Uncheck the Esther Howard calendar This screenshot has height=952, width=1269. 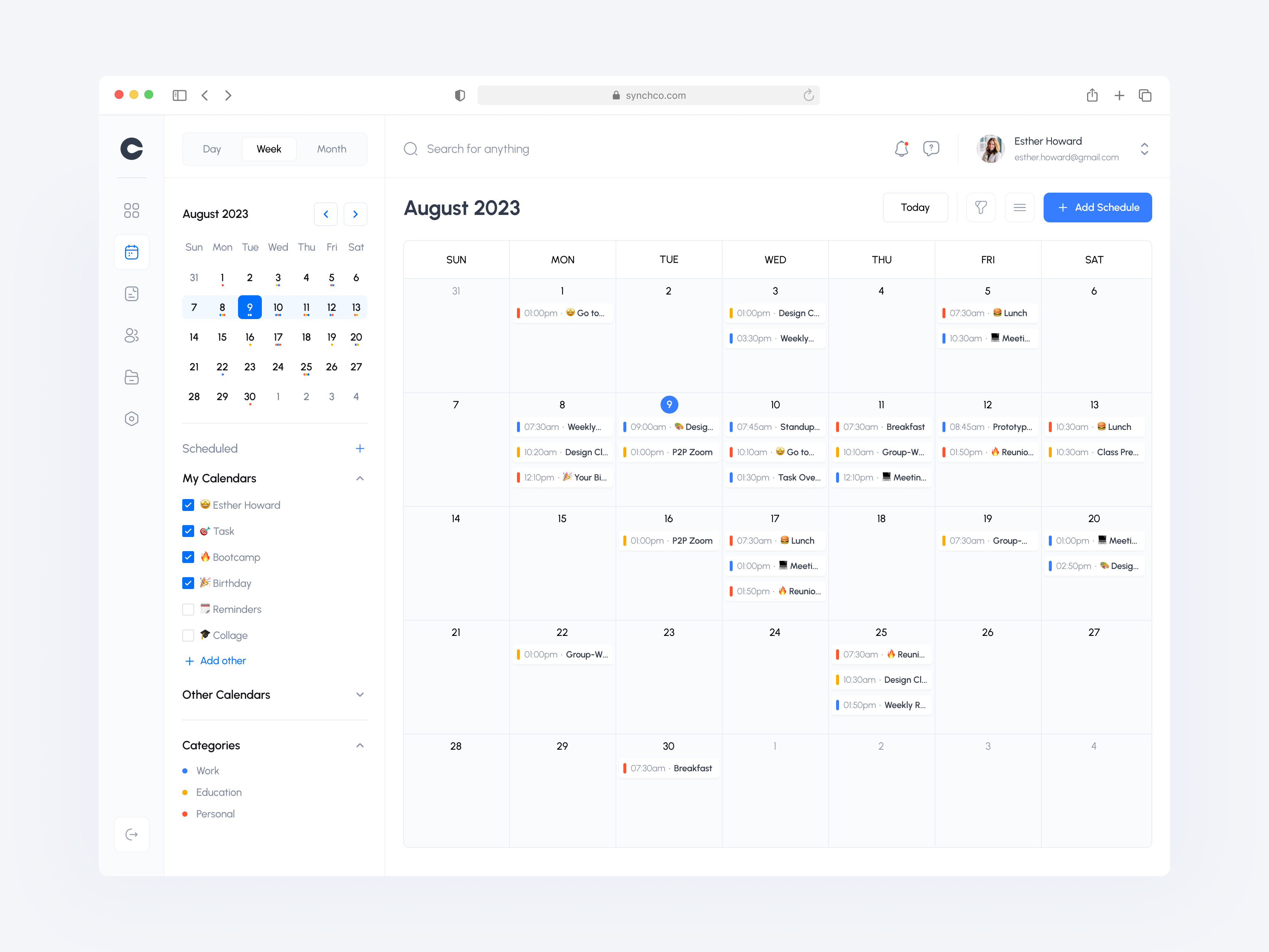coord(187,505)
